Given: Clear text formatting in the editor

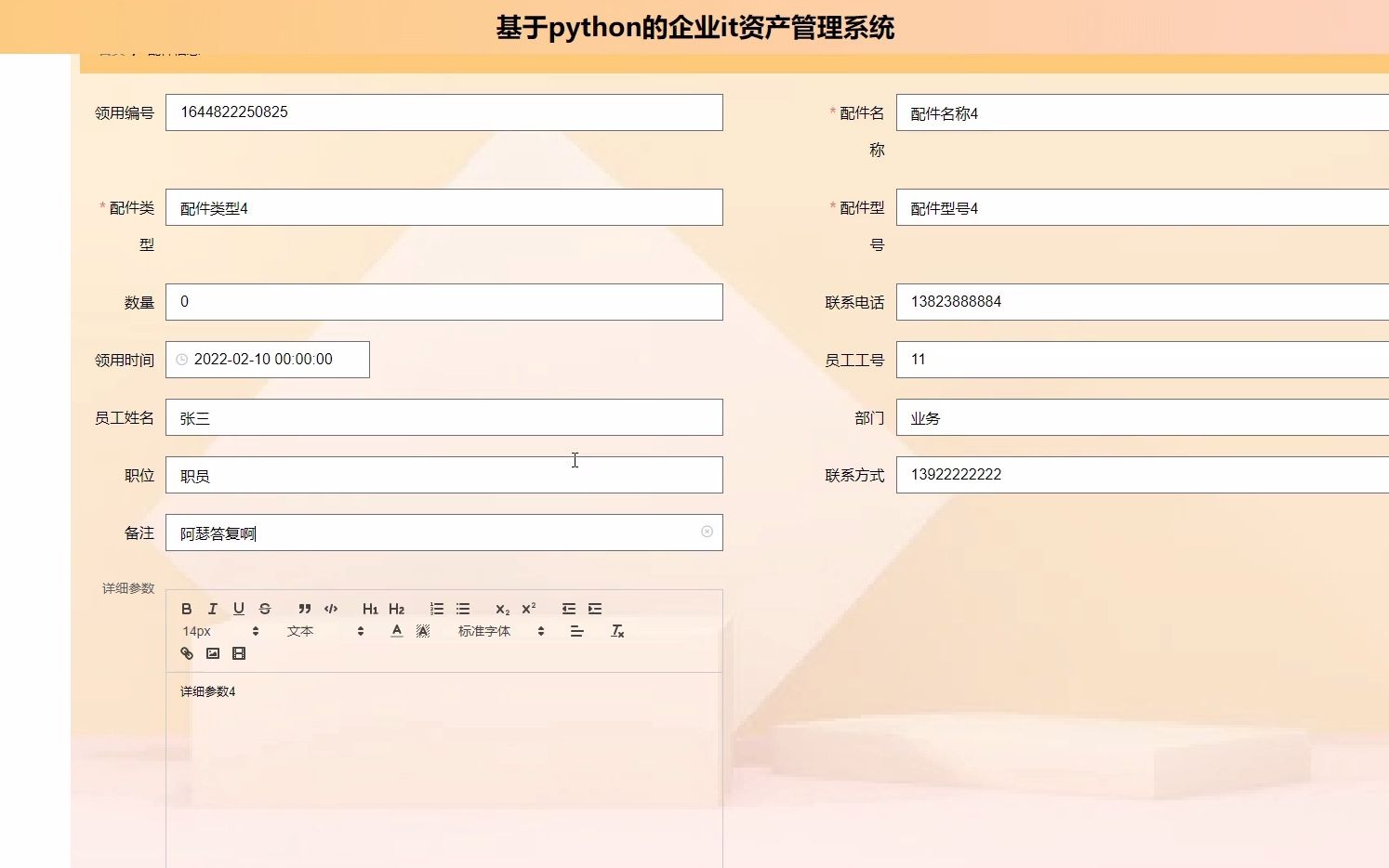Looking at the screenshot, I should 617,631.
